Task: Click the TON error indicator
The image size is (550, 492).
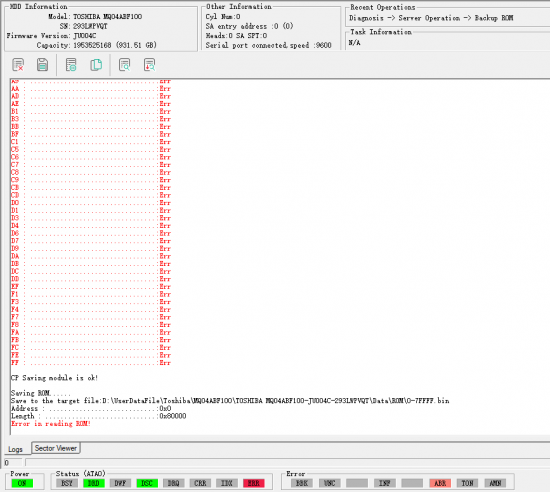Action: pyautogui.click(x=468, y=483)
